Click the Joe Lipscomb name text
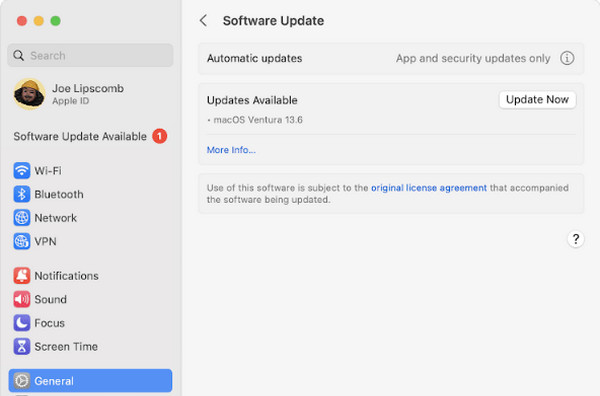 pos(88,88)
